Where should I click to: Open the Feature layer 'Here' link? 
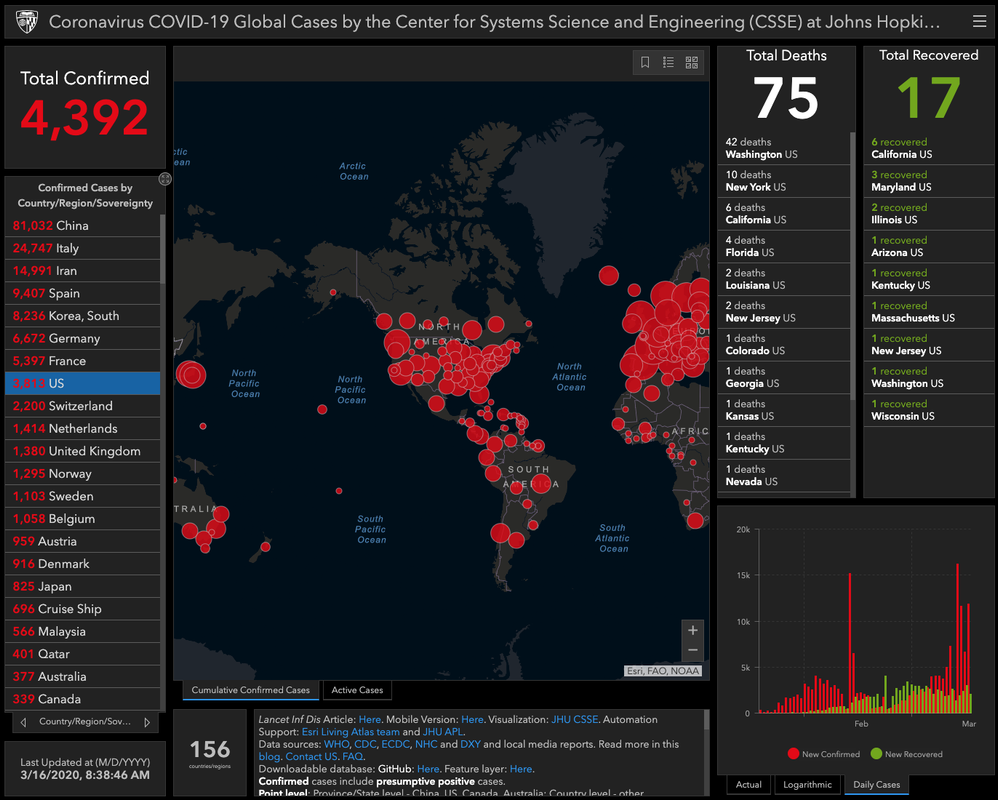[x=520, y=769]
